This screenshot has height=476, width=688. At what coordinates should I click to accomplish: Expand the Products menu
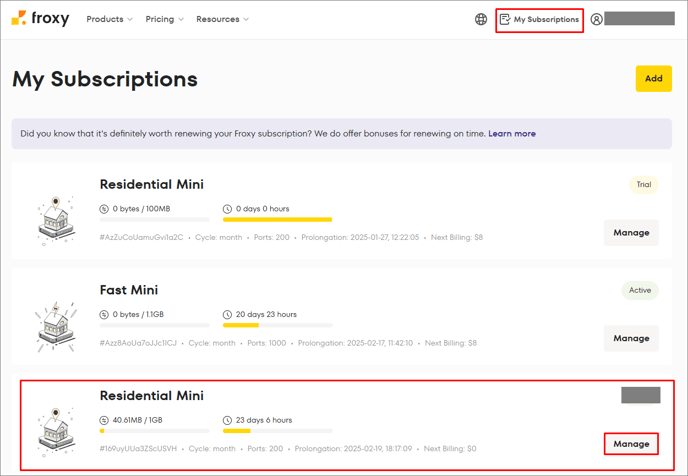pyautogui.click(x=109, y=19)
